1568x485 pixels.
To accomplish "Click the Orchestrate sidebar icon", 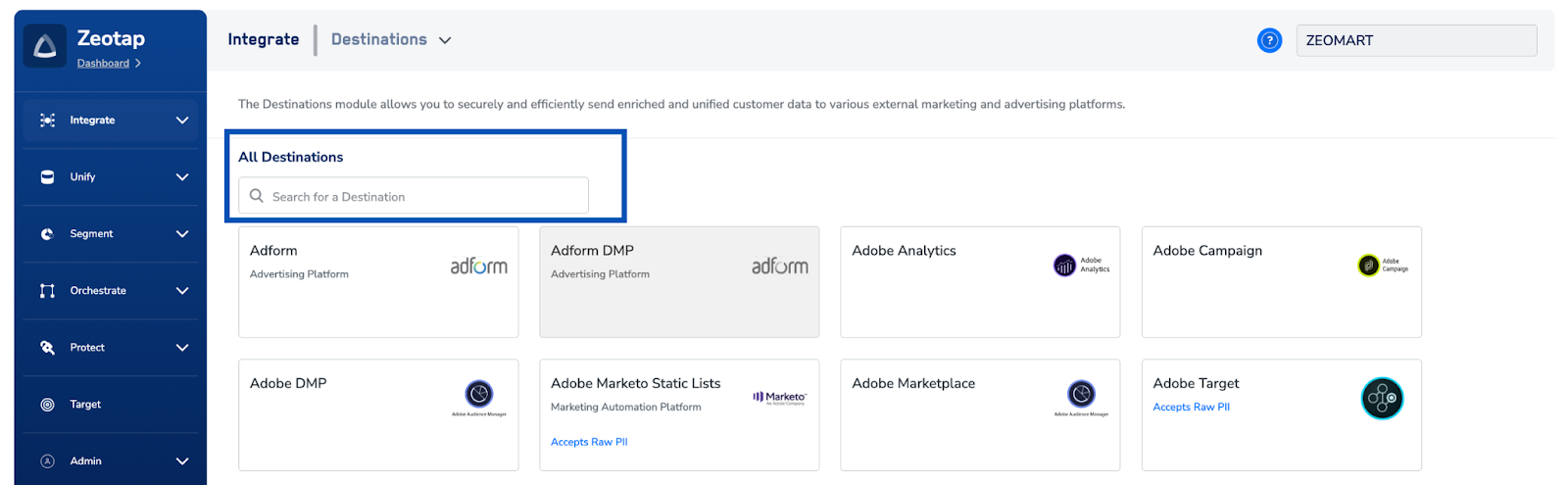I will click(x=47, y=291).
